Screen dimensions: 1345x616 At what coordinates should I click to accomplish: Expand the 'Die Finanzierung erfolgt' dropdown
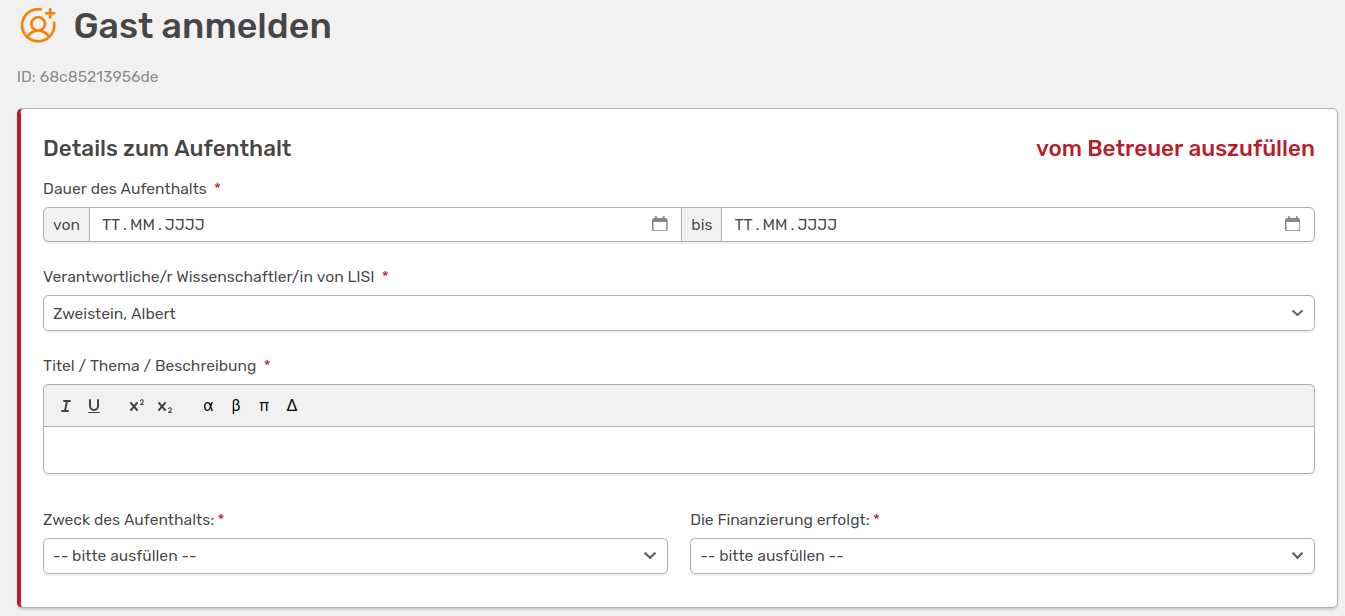(x=1001, y=556)
